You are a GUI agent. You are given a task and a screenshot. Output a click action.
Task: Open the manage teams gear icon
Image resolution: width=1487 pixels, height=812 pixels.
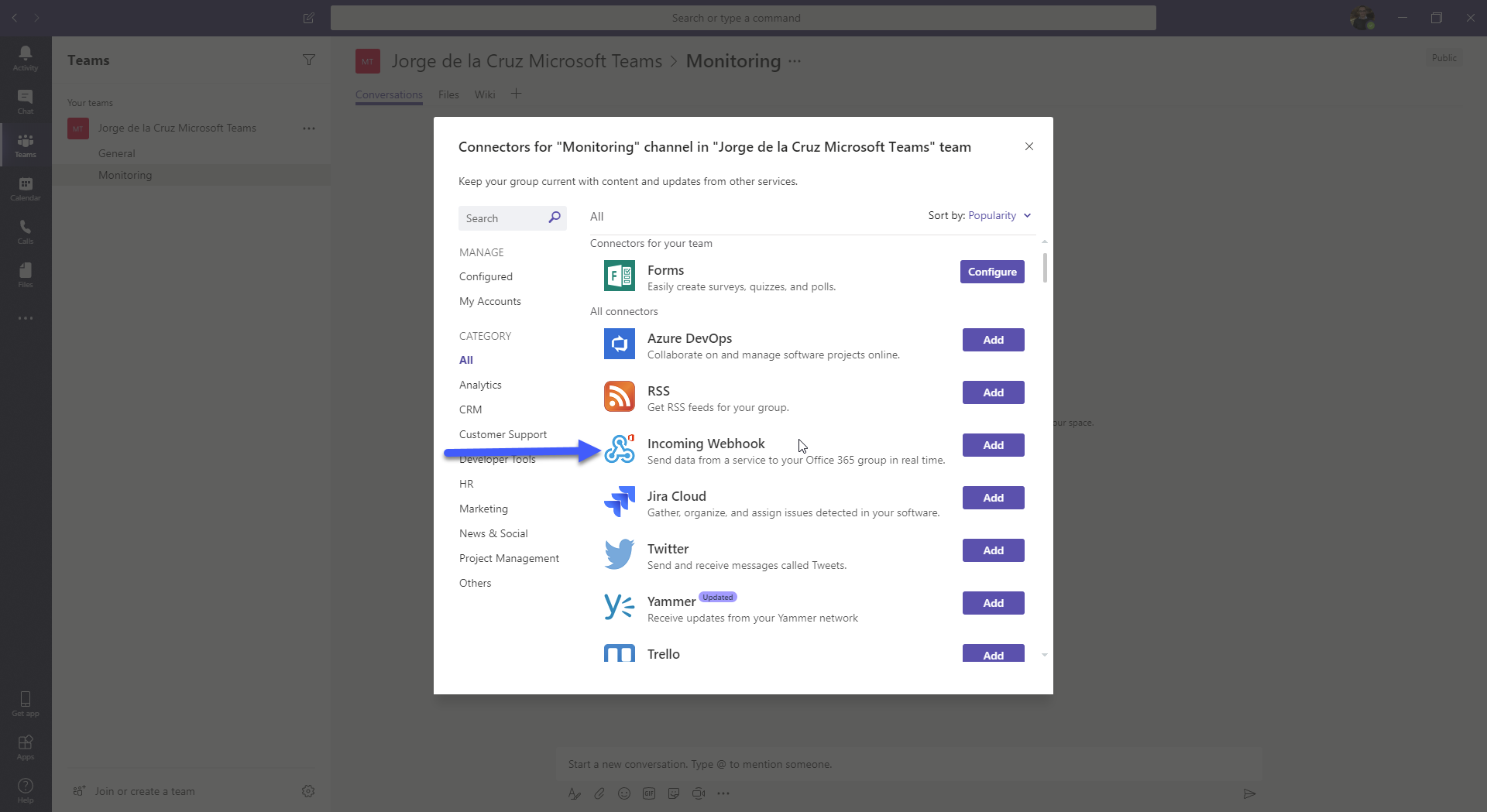pos(308,791)
